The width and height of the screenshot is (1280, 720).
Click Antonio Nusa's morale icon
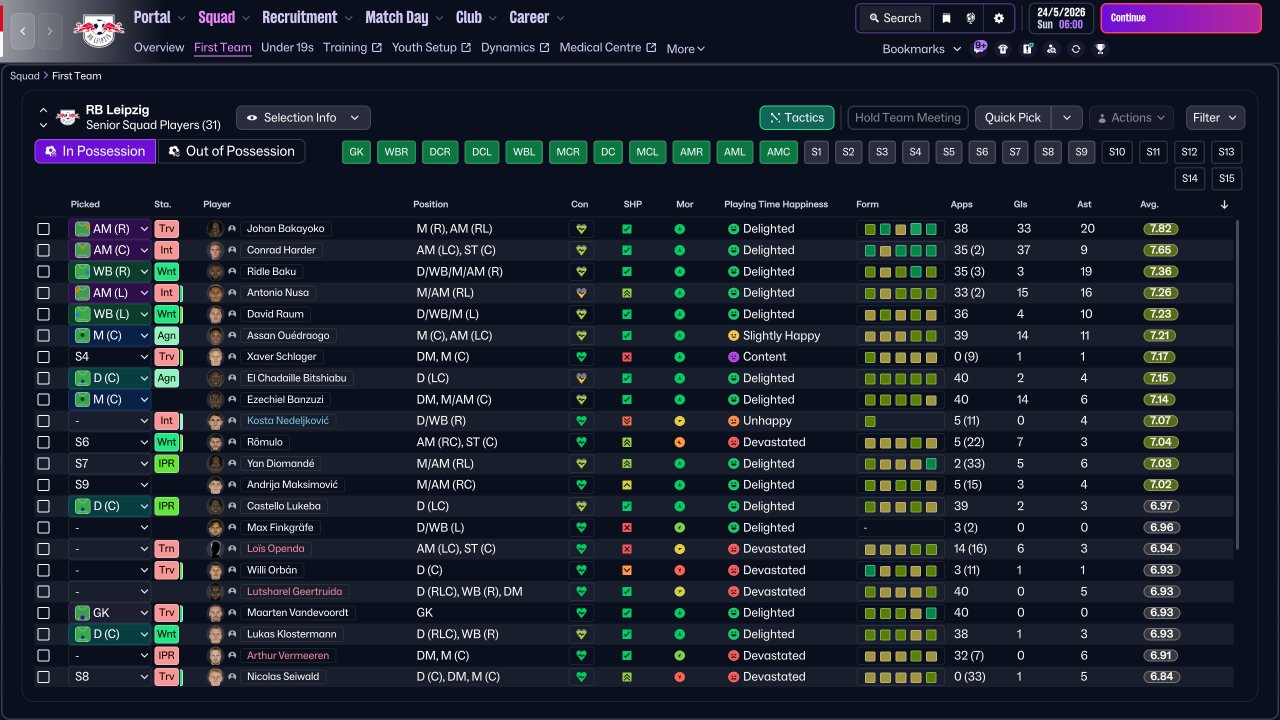coord(680,293)
